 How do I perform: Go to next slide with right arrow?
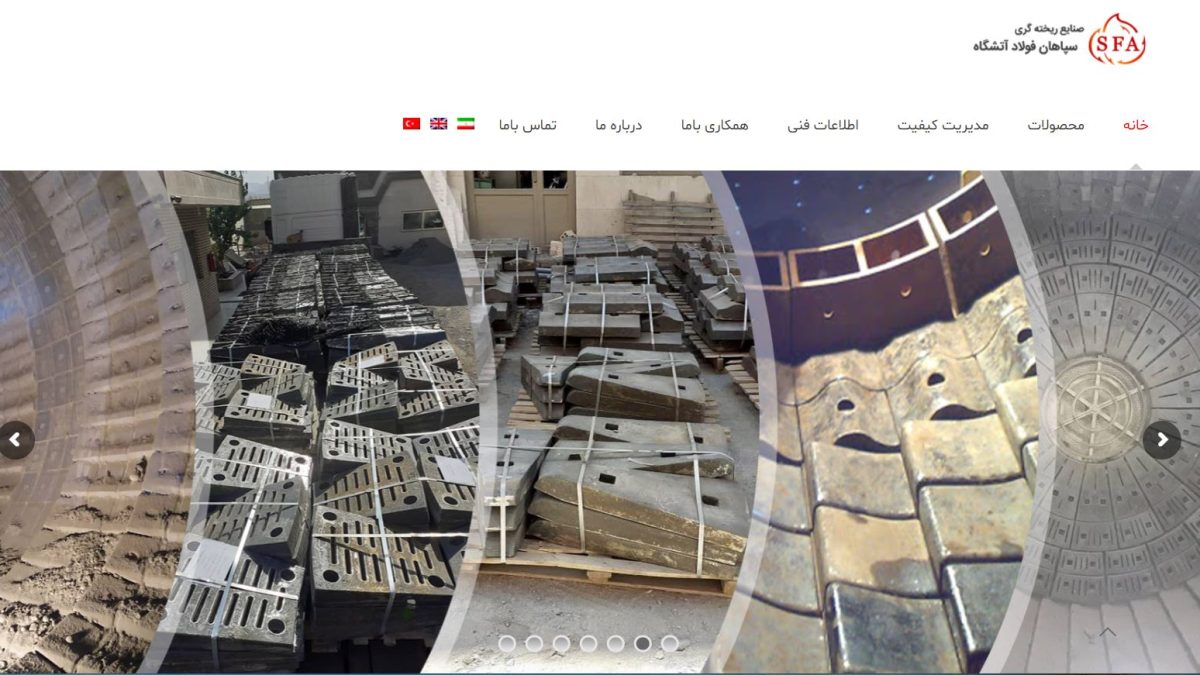(1161, 439)
